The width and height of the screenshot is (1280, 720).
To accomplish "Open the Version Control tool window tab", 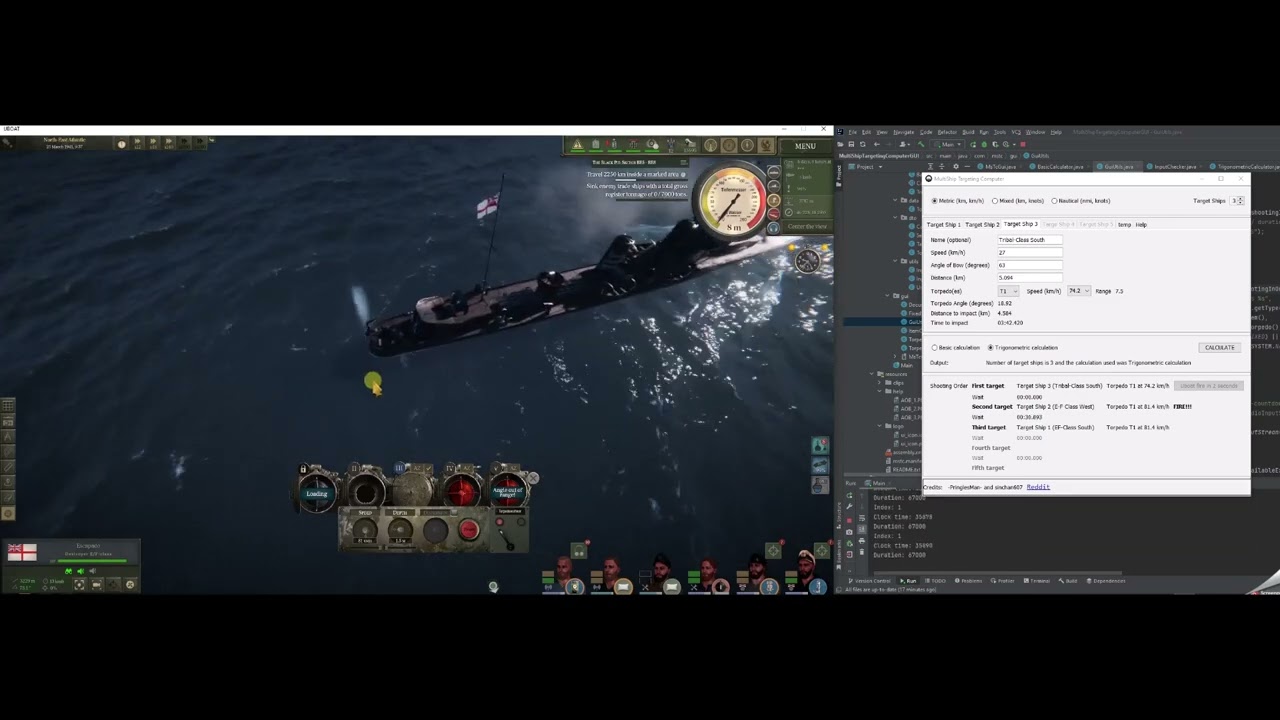I will [870, 581].
